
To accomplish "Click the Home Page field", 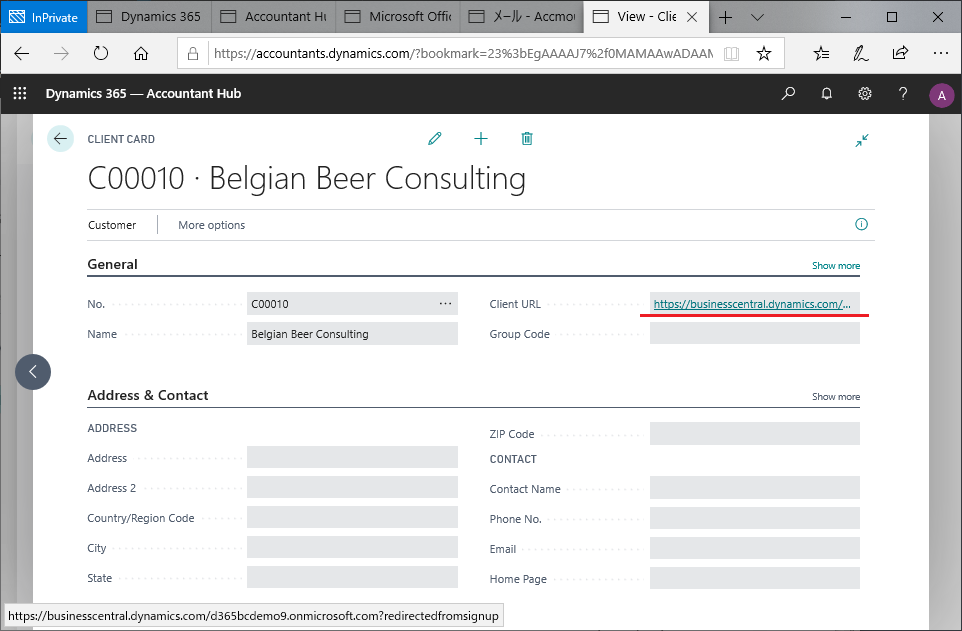I will pyautogui.click(x=755, y=579).
